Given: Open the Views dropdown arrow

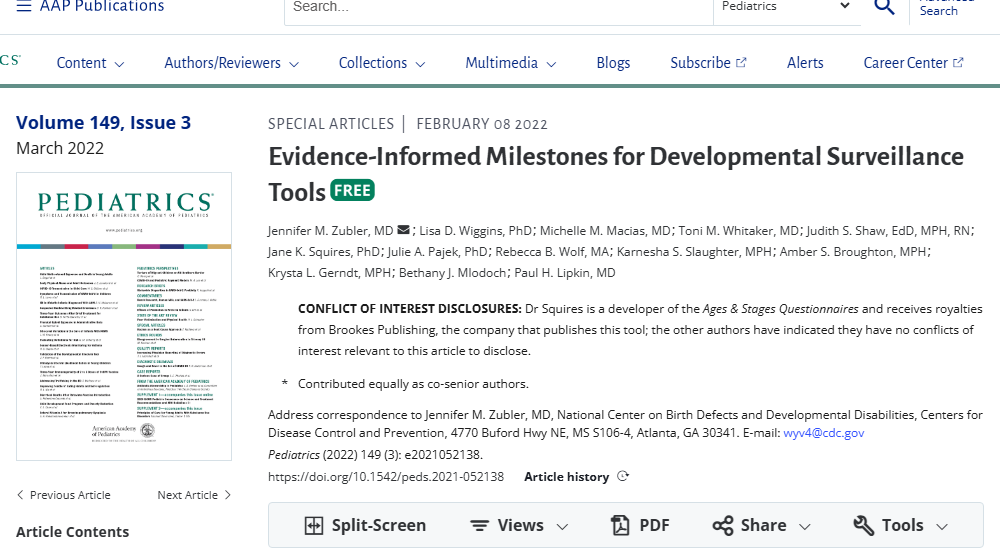Looking at the screenshot, I should pos(562,527).
